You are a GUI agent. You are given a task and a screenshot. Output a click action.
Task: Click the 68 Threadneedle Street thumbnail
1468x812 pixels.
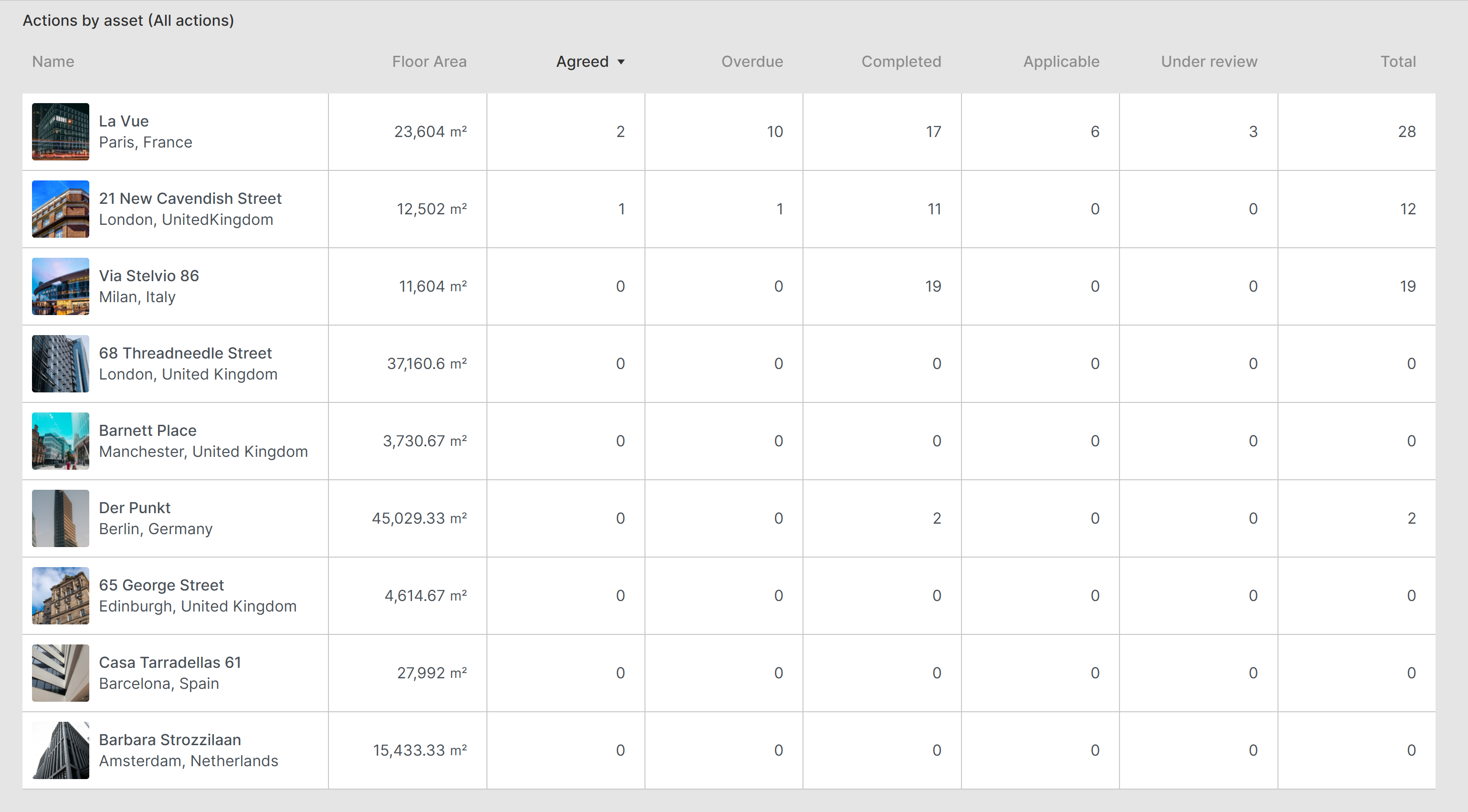click(61, 364)
